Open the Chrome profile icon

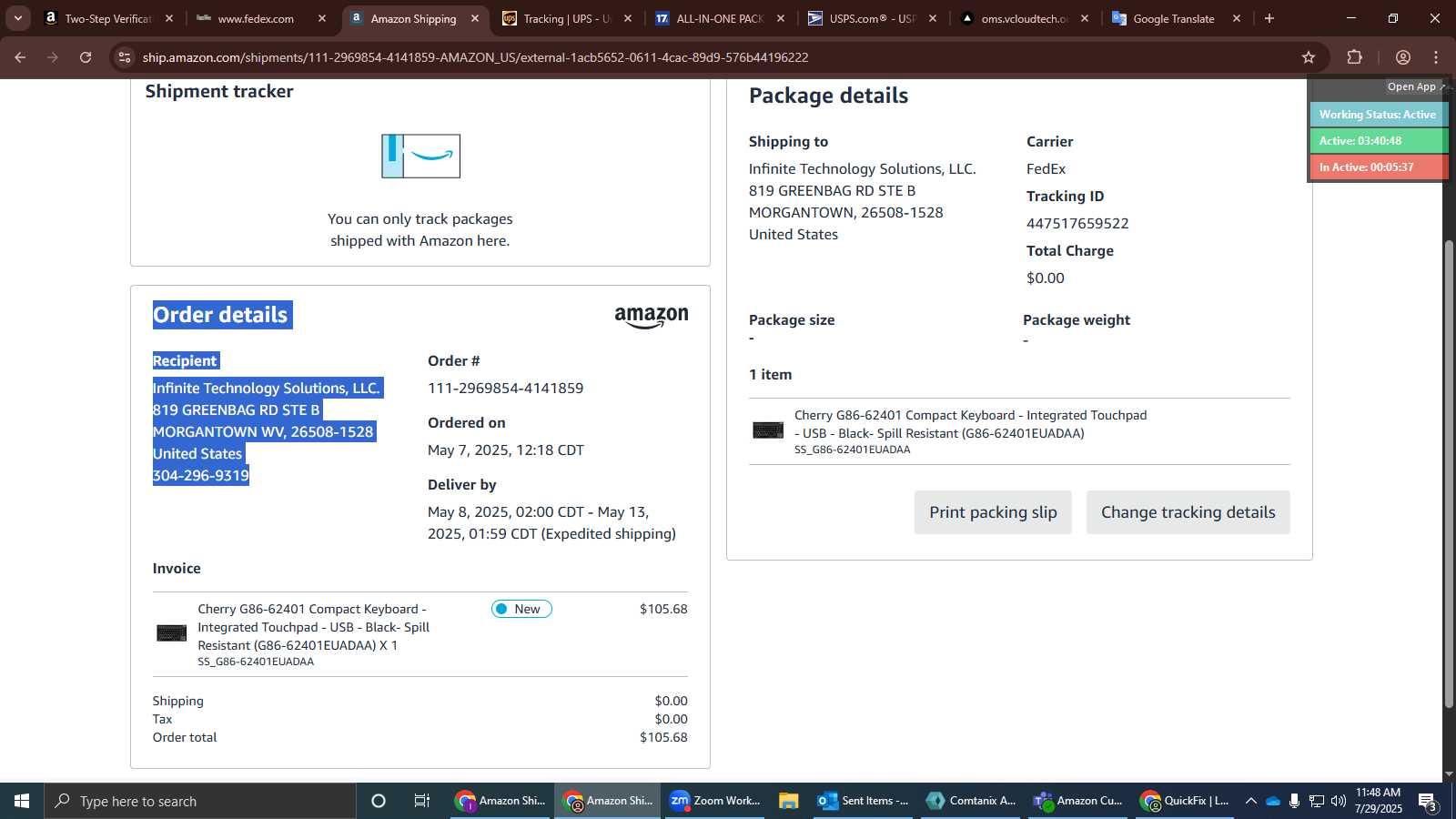pos(1403,57)
